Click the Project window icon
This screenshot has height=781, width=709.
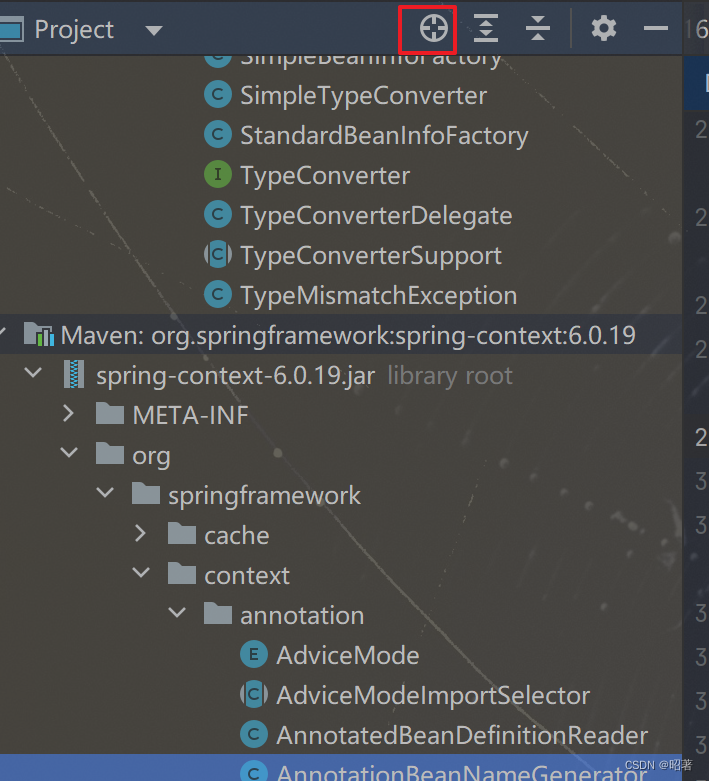[x=11, y=29]
